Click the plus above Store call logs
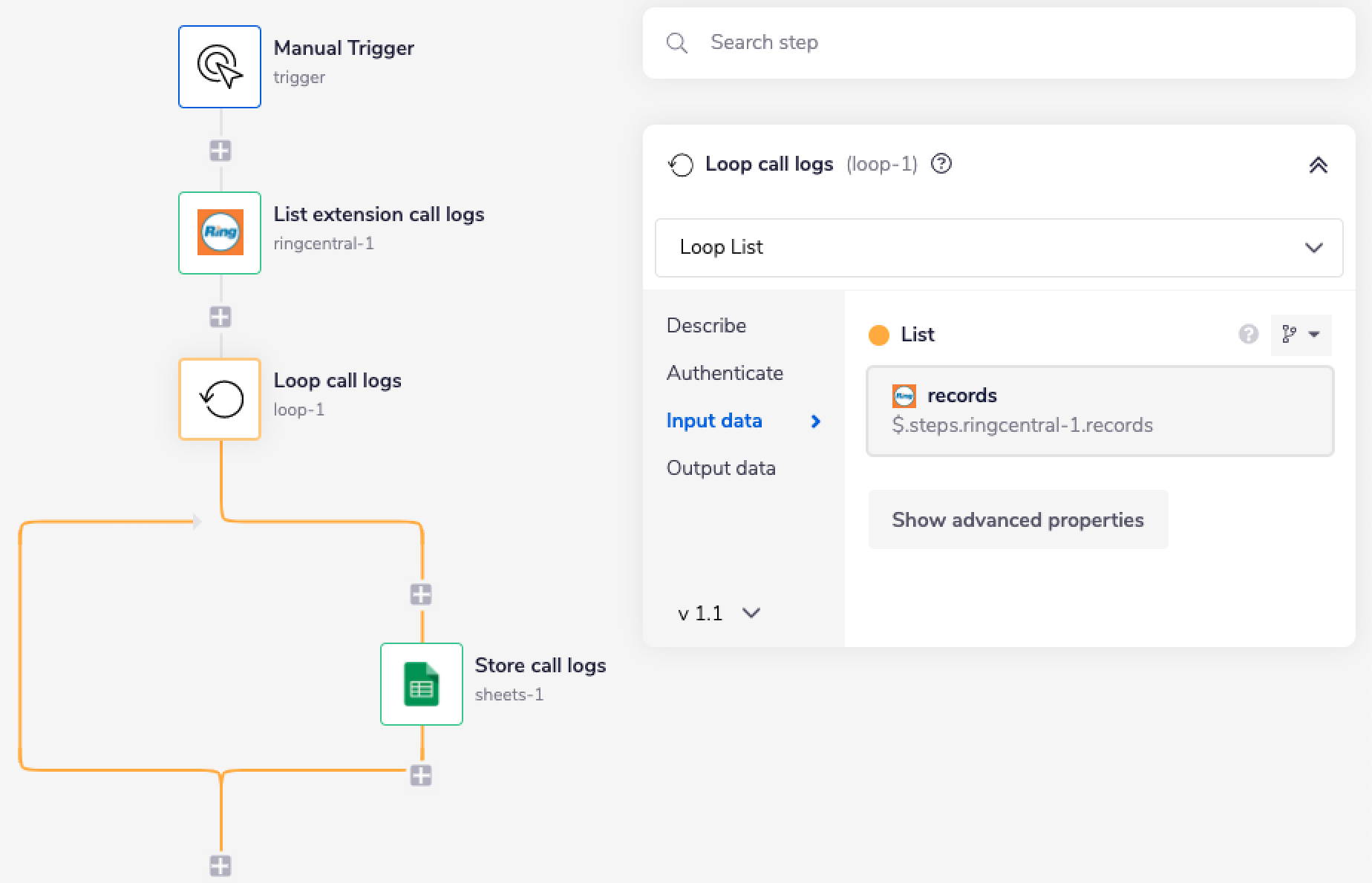Image resolution: width=1372 pixels, height=883 pixels. point(421,592)
